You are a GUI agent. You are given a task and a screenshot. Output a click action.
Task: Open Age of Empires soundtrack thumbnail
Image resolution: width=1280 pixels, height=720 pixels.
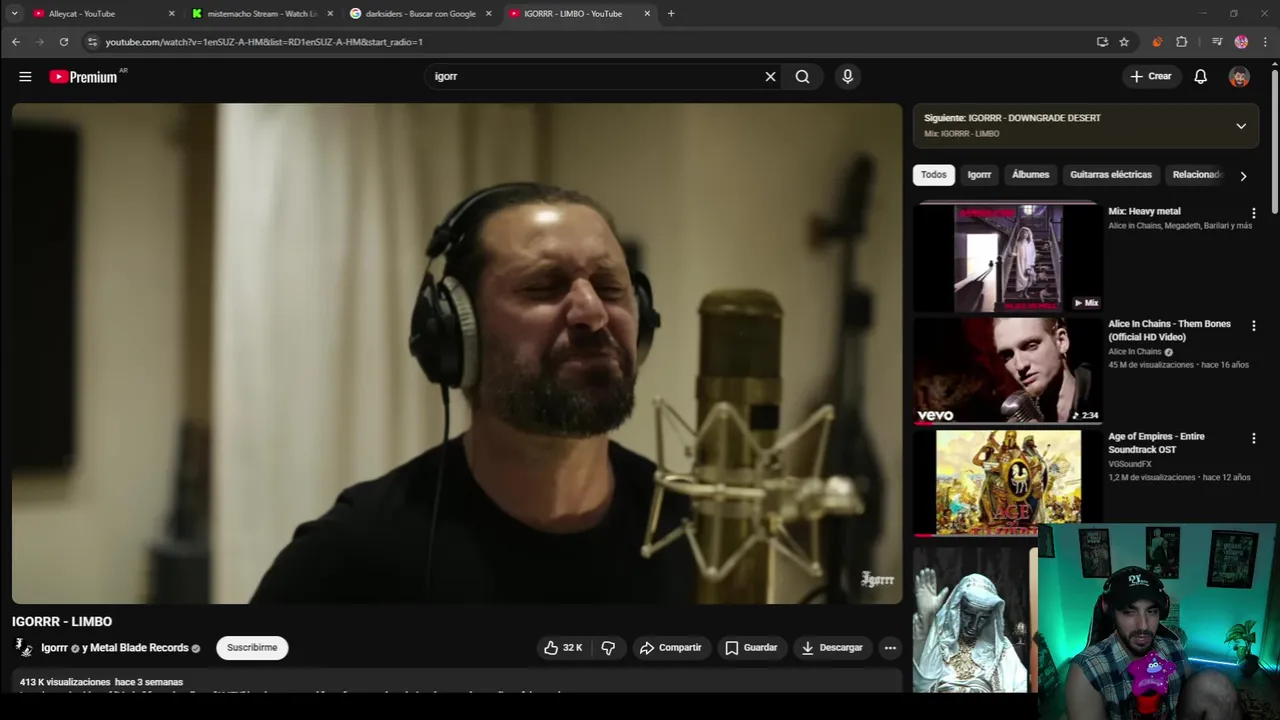pos(1007,482)
